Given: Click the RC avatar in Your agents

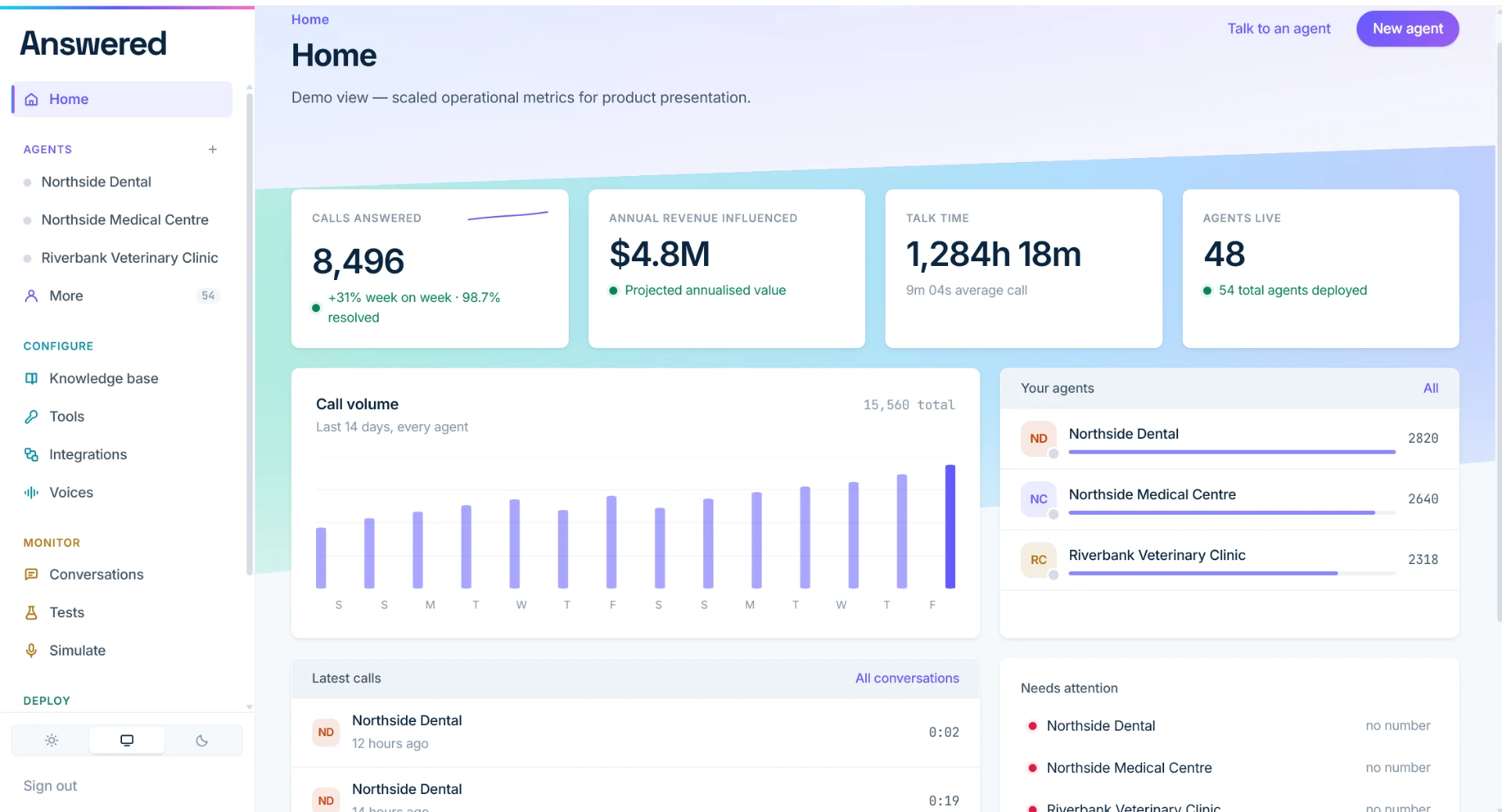Looking at the screenshot, I should click(x=1039, y=560).
